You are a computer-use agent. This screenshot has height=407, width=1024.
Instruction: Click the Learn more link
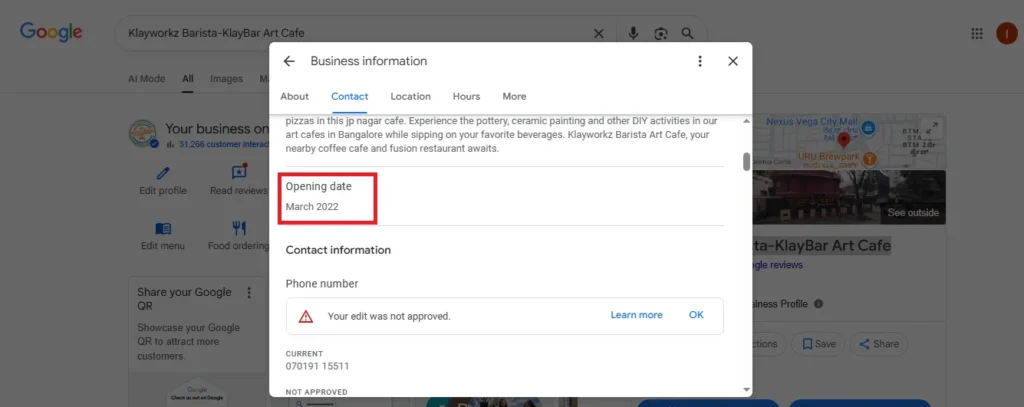click(636, 315)
